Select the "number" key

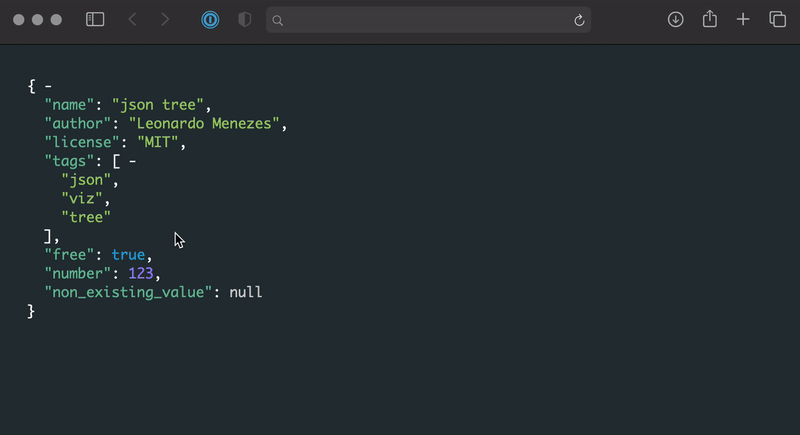click(78, 273)
